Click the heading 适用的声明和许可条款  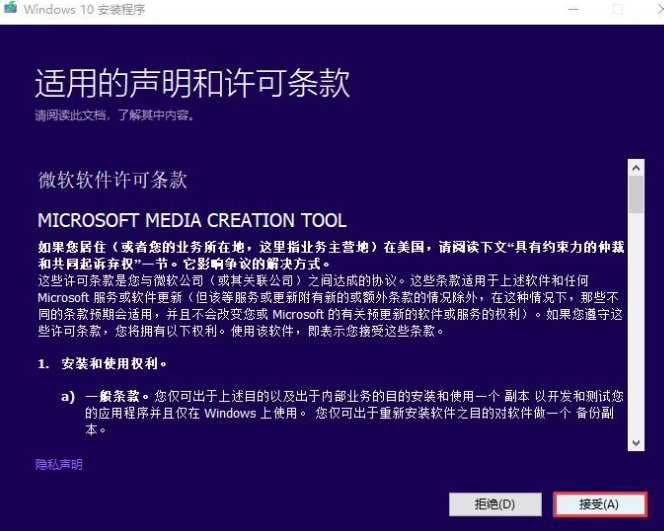(x=193, y=83)
